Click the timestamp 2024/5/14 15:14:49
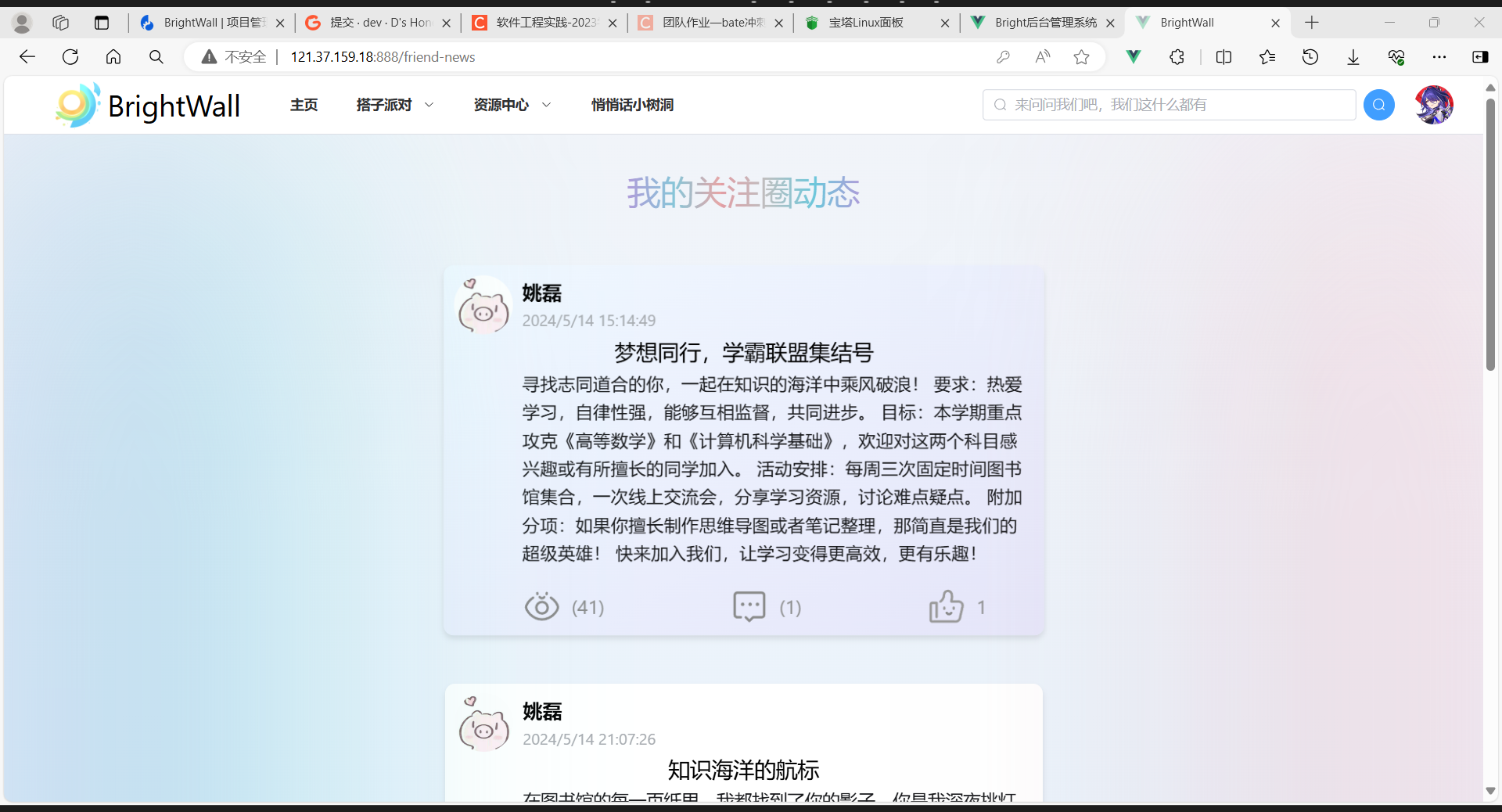Screen dimensions: 1502x812 (589, 321)
